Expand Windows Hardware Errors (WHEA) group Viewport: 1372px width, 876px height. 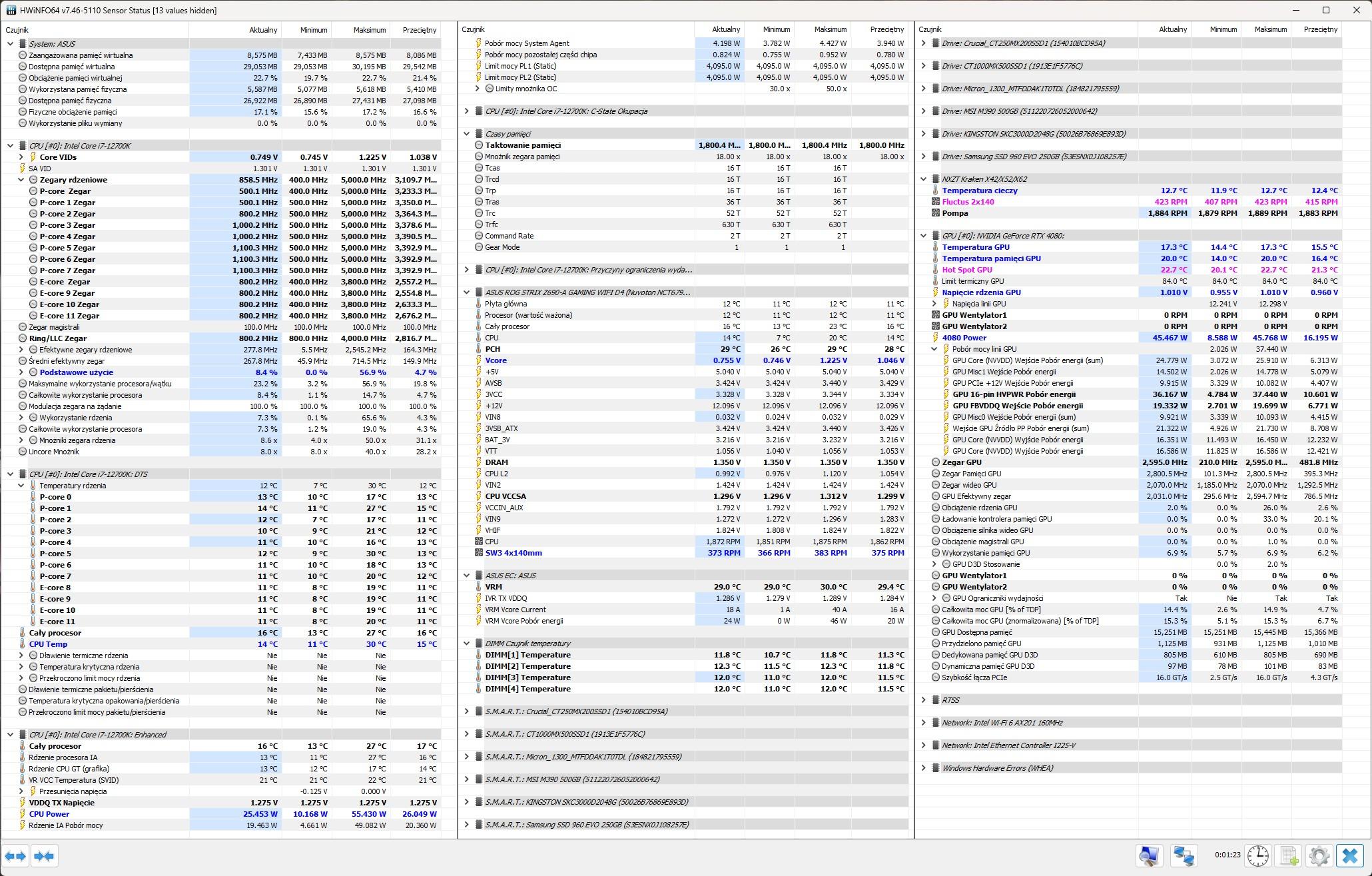pos(923,768)
